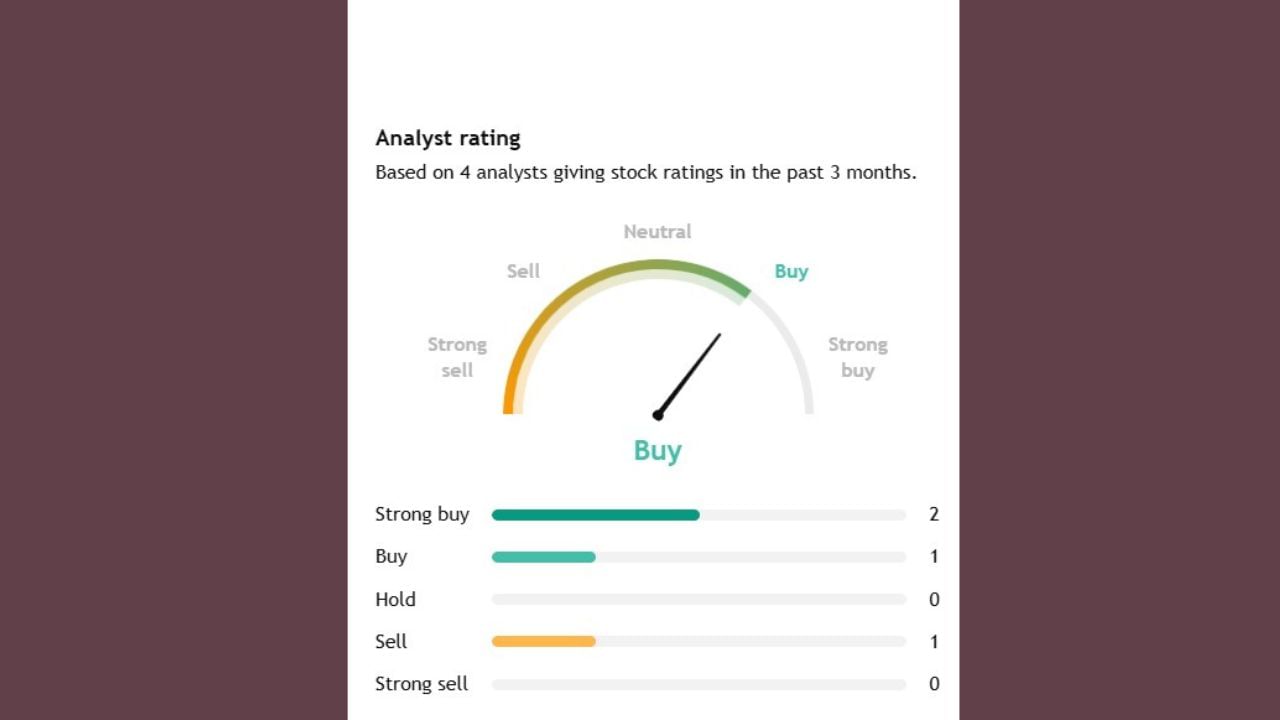
Task: Click the 'Based on 4 analysts' description text
Action: [x=645, y=172]
